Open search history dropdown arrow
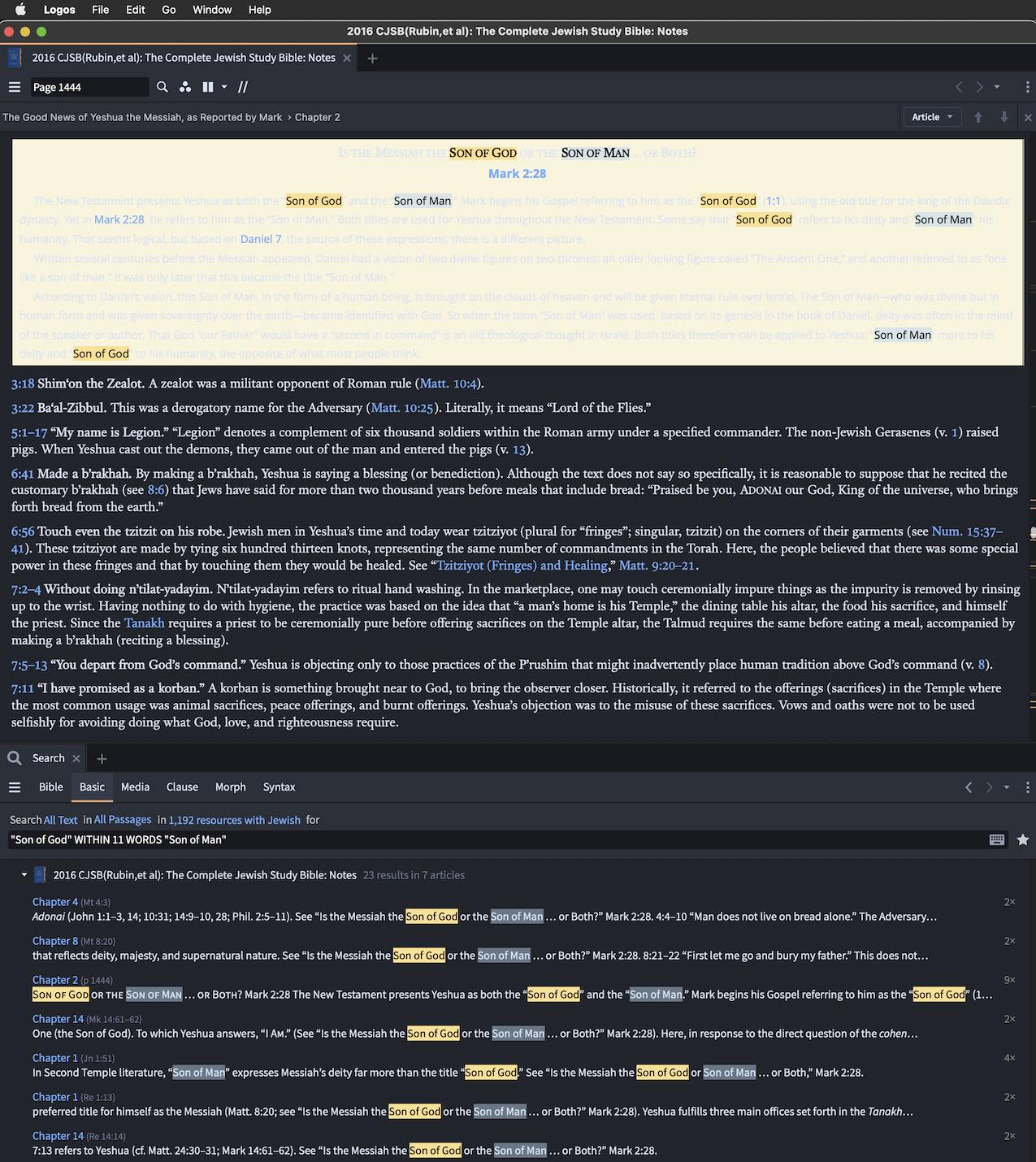Screen dimensions: 1036x1162 1007,787
